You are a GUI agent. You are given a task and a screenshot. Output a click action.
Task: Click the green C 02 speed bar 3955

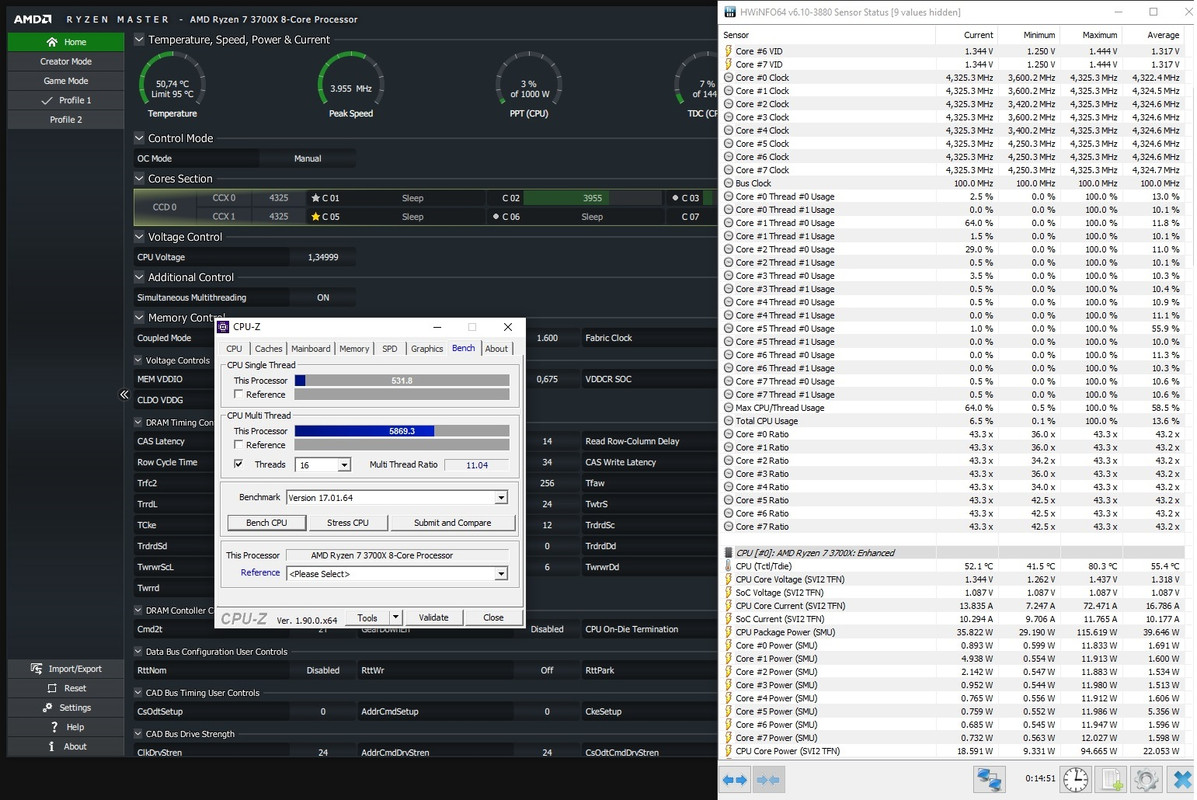592,198
